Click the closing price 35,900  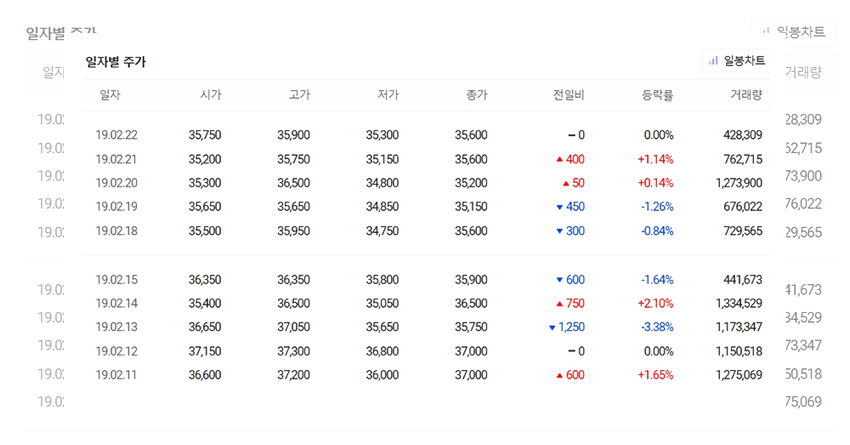[x=471, y=280]
